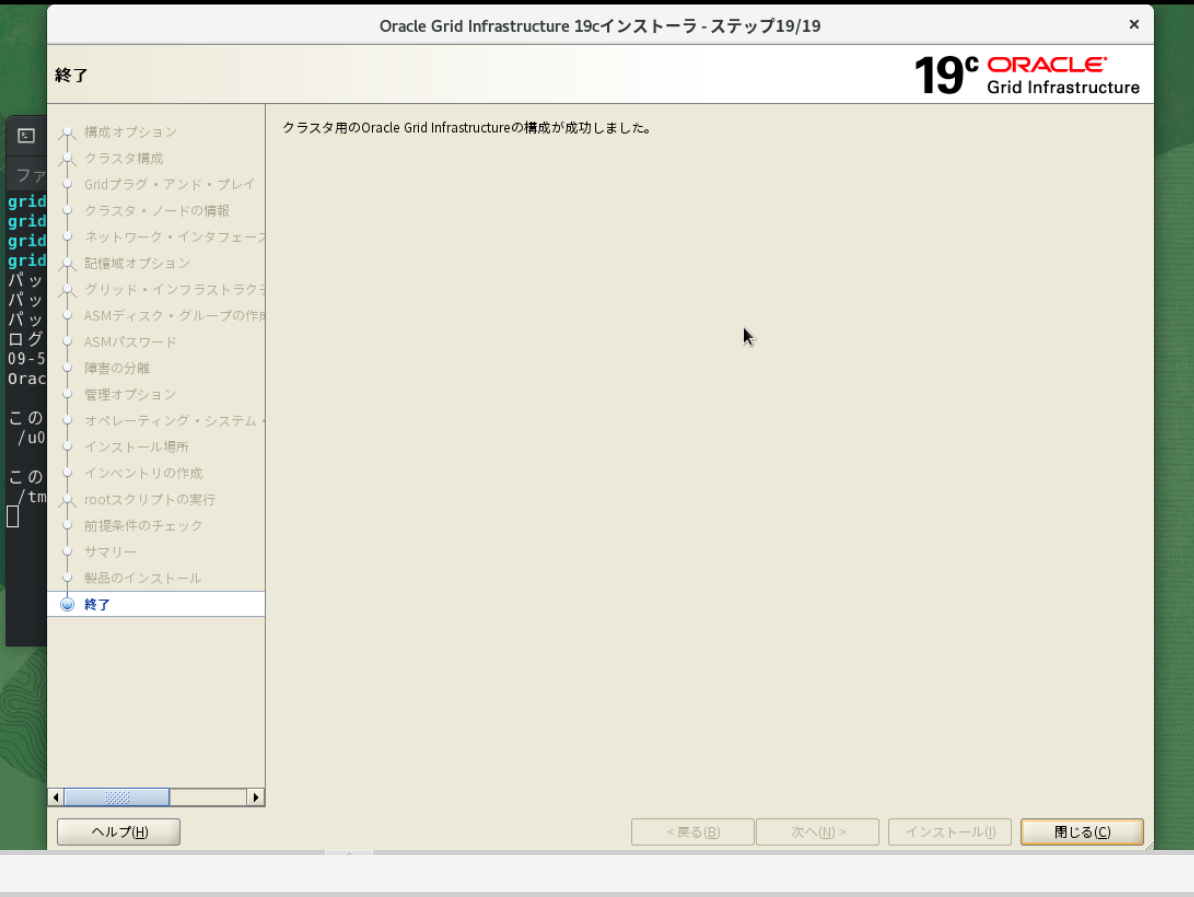Click the Oracle 19c Grid Infrastructure logo

[1026, 75]
